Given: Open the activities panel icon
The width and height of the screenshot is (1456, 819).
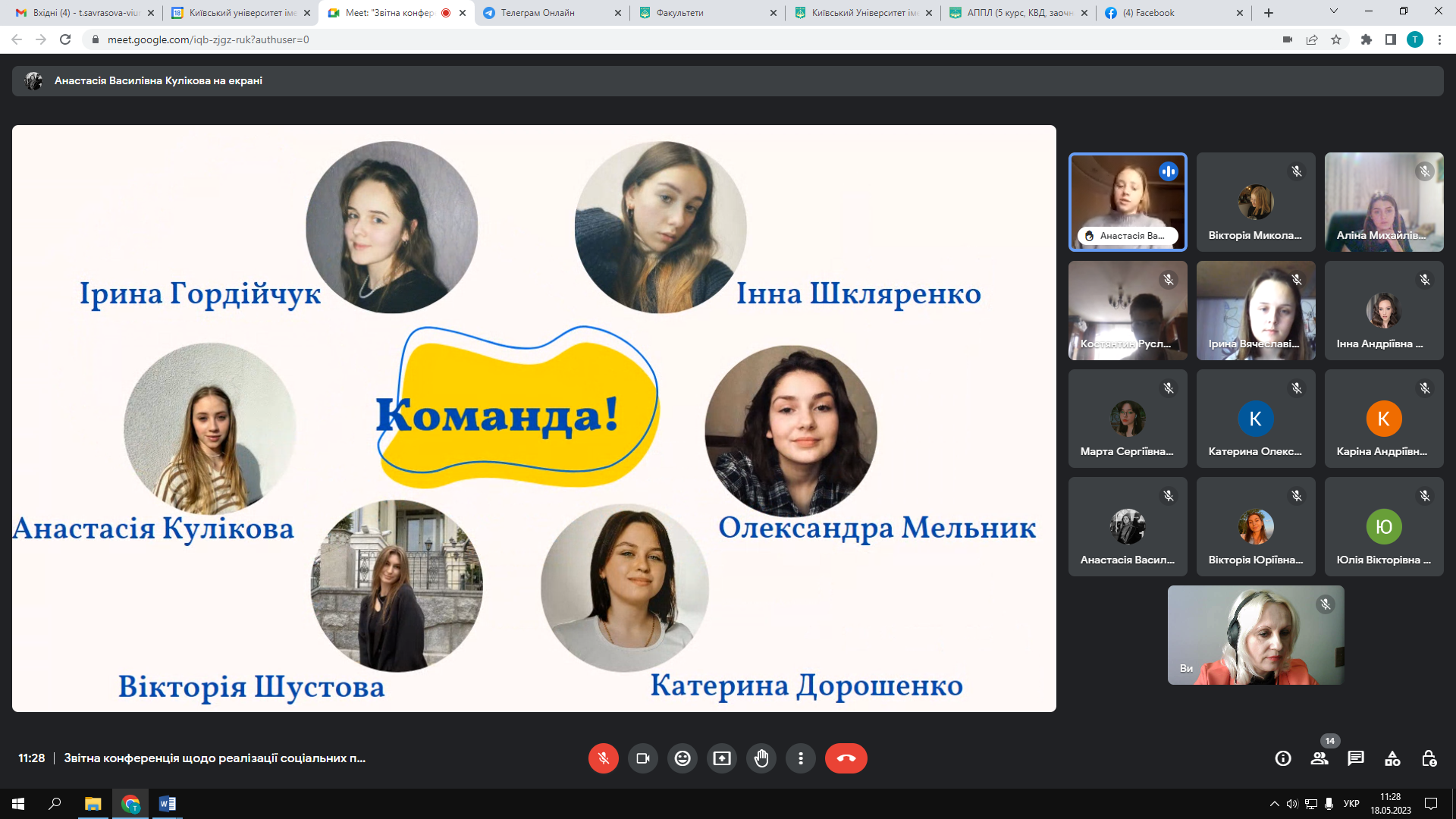Looking at the screenshot, I should point(1392,758).
